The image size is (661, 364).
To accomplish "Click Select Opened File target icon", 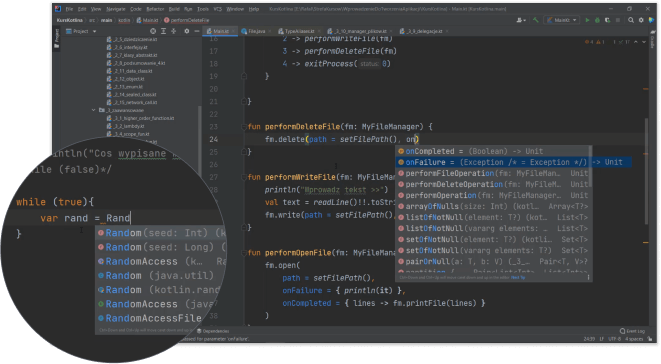I will pyautogui.click(x=153, y=31).
